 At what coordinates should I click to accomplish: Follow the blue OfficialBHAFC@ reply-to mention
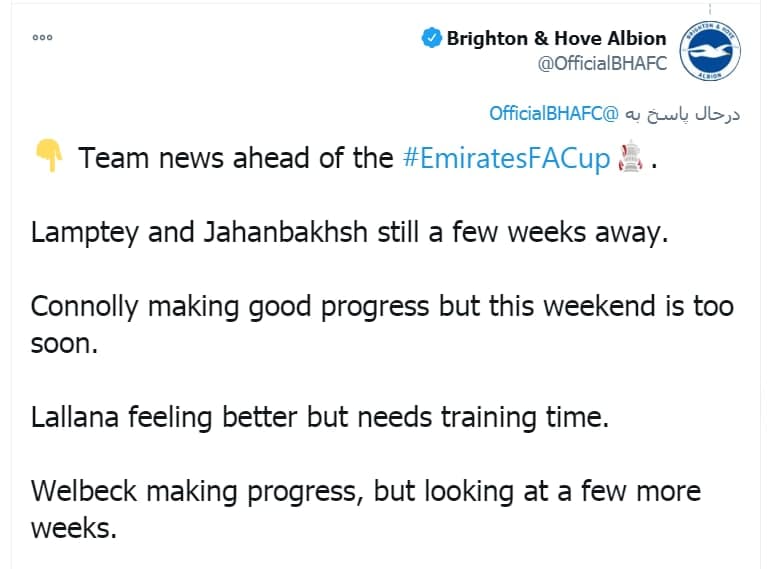[554, 114]
